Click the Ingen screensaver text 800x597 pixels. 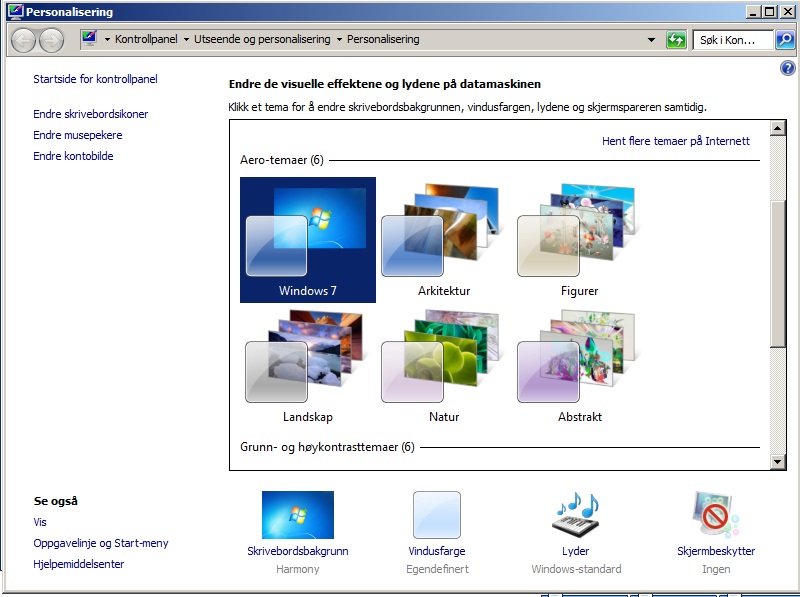pos(716,569)
